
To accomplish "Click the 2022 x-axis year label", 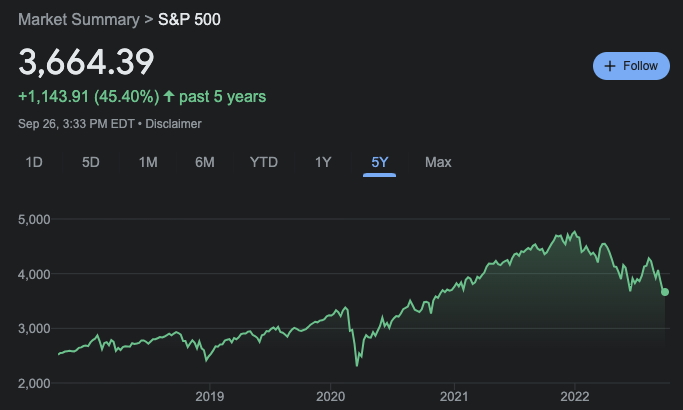I will click(x=576, y=397).
